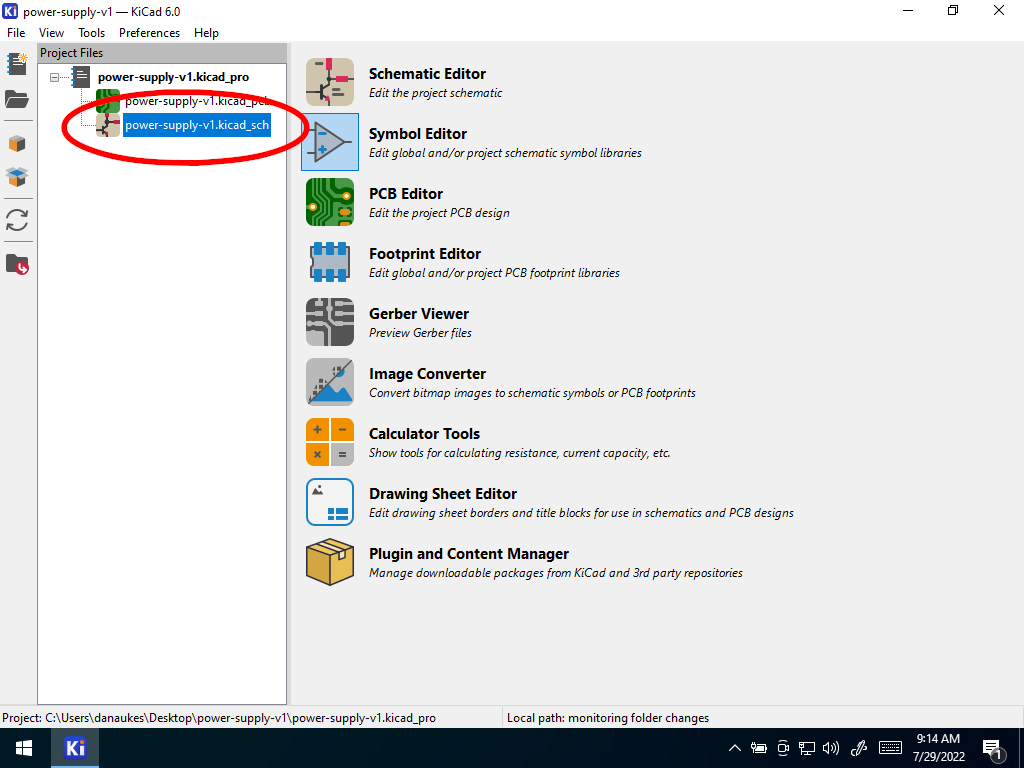Click the battery tray icon
1024x768 pixels.
(759, 748)
